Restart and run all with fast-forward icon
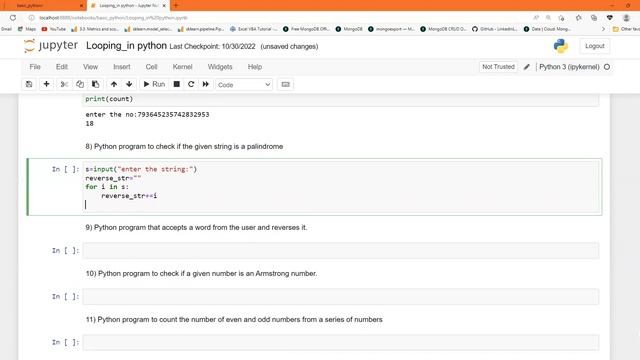 tap(206, 84)
